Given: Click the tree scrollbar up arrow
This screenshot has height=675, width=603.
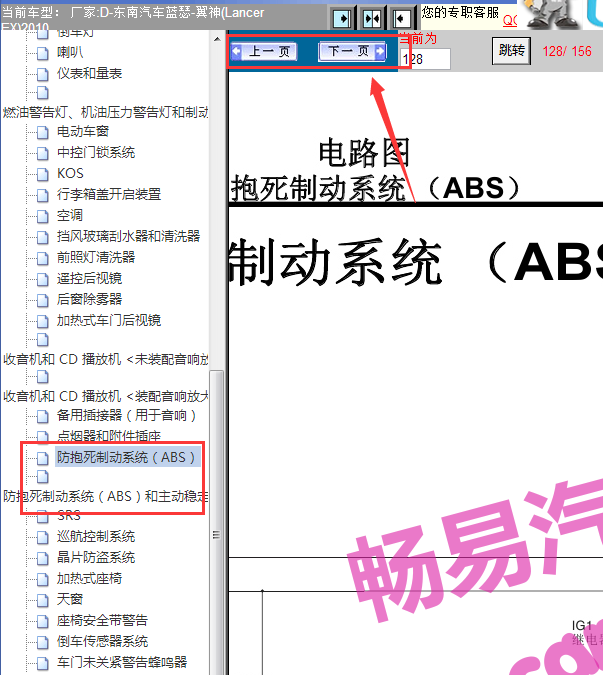Looking at the screenshot, I should pos(216,39).
